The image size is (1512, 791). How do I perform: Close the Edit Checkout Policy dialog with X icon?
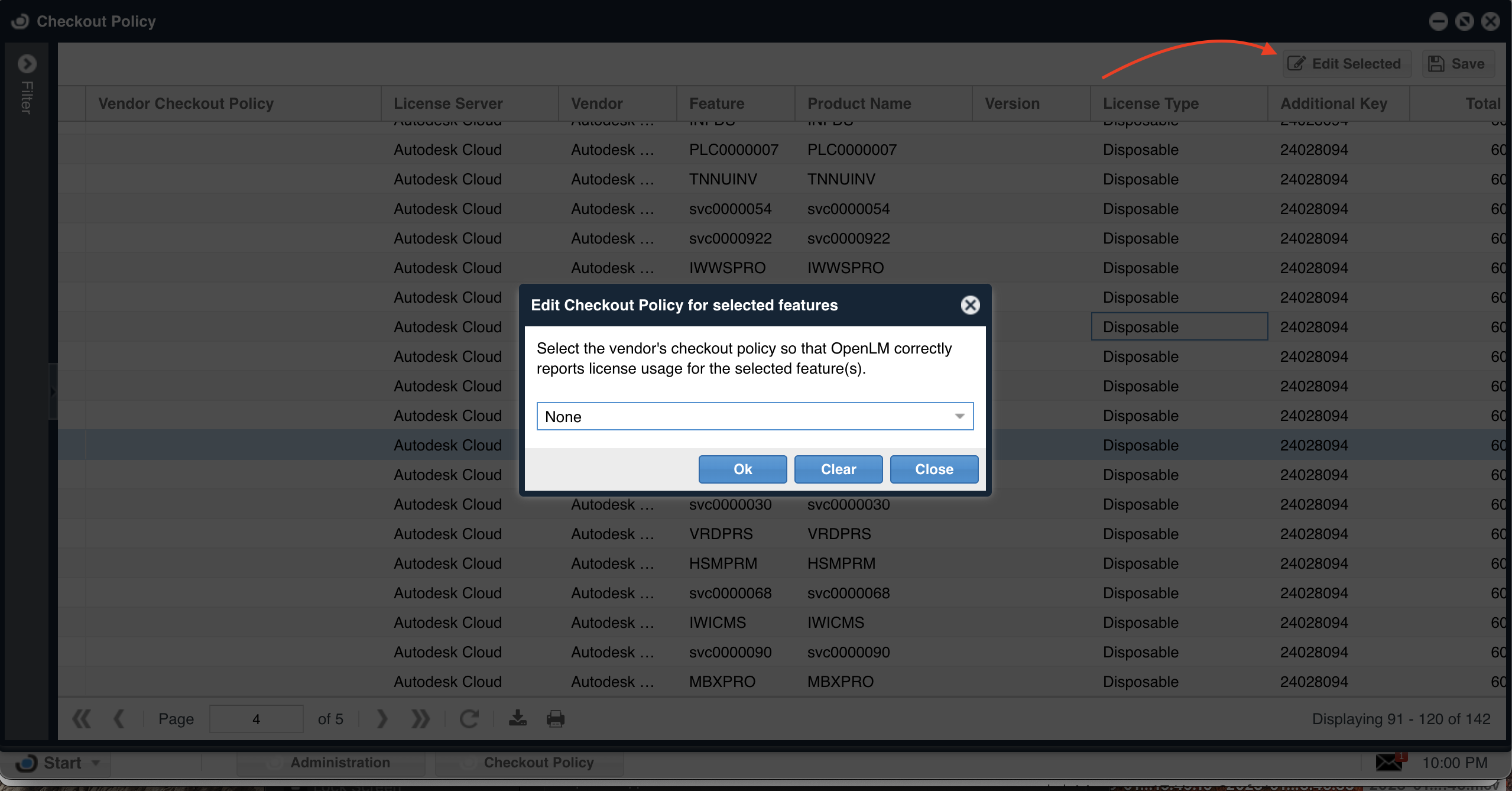click(x=969, y=305)
